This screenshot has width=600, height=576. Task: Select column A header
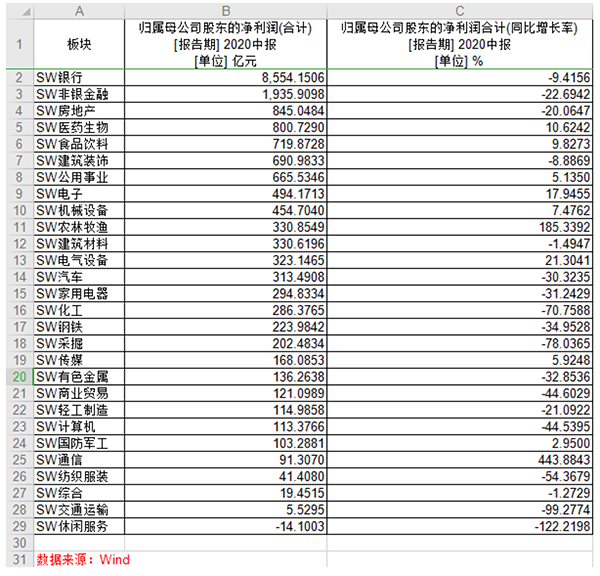80,9
